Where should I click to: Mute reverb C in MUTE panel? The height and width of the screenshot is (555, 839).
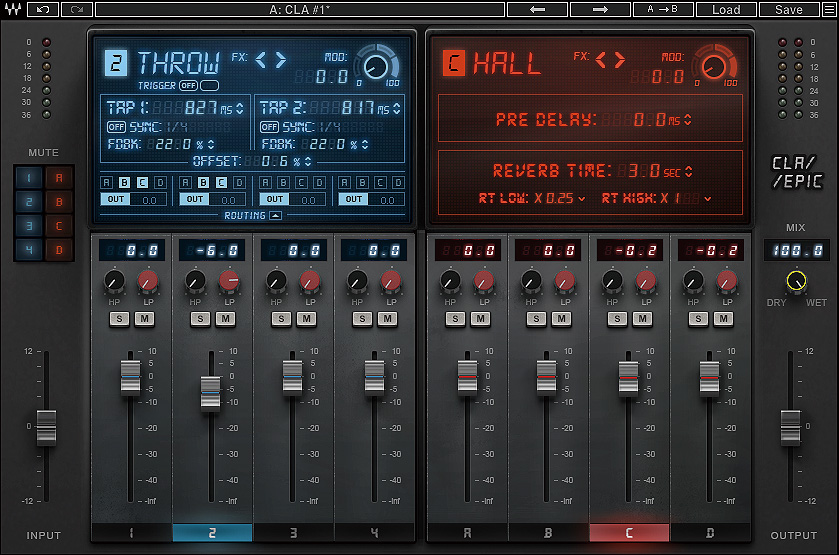59,226
